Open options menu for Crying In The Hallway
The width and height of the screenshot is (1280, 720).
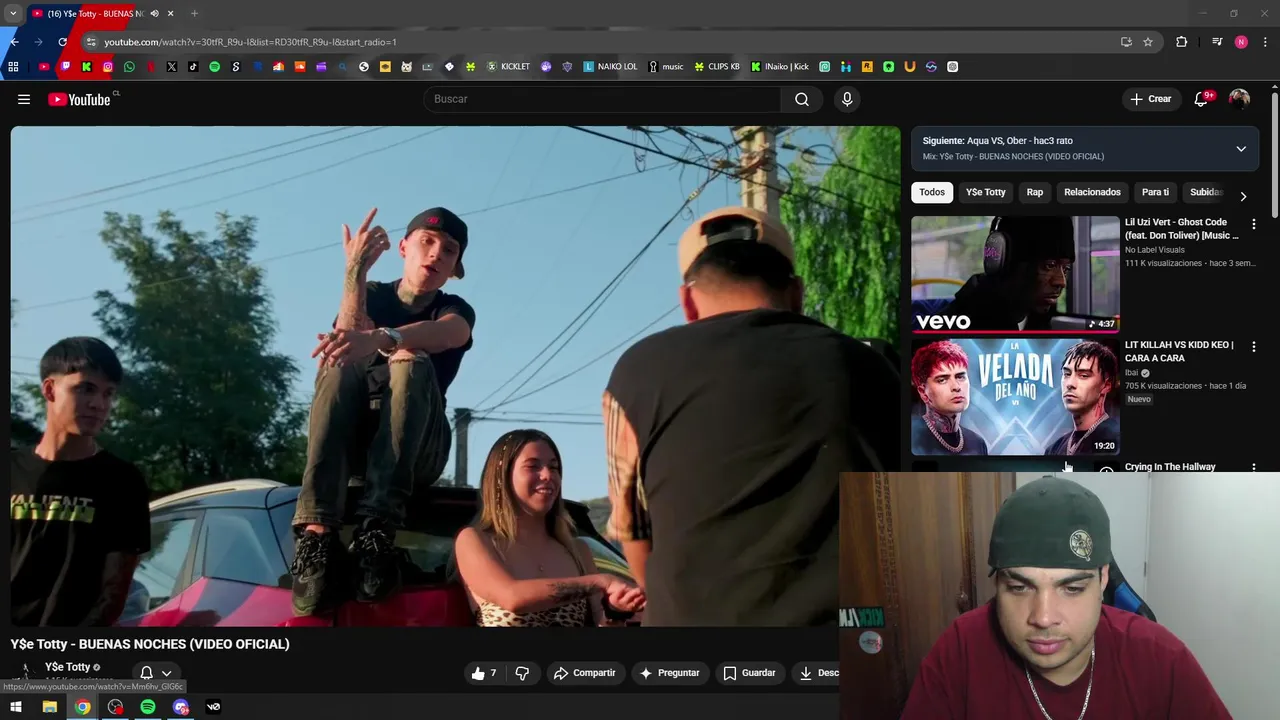coord(1254,466)
